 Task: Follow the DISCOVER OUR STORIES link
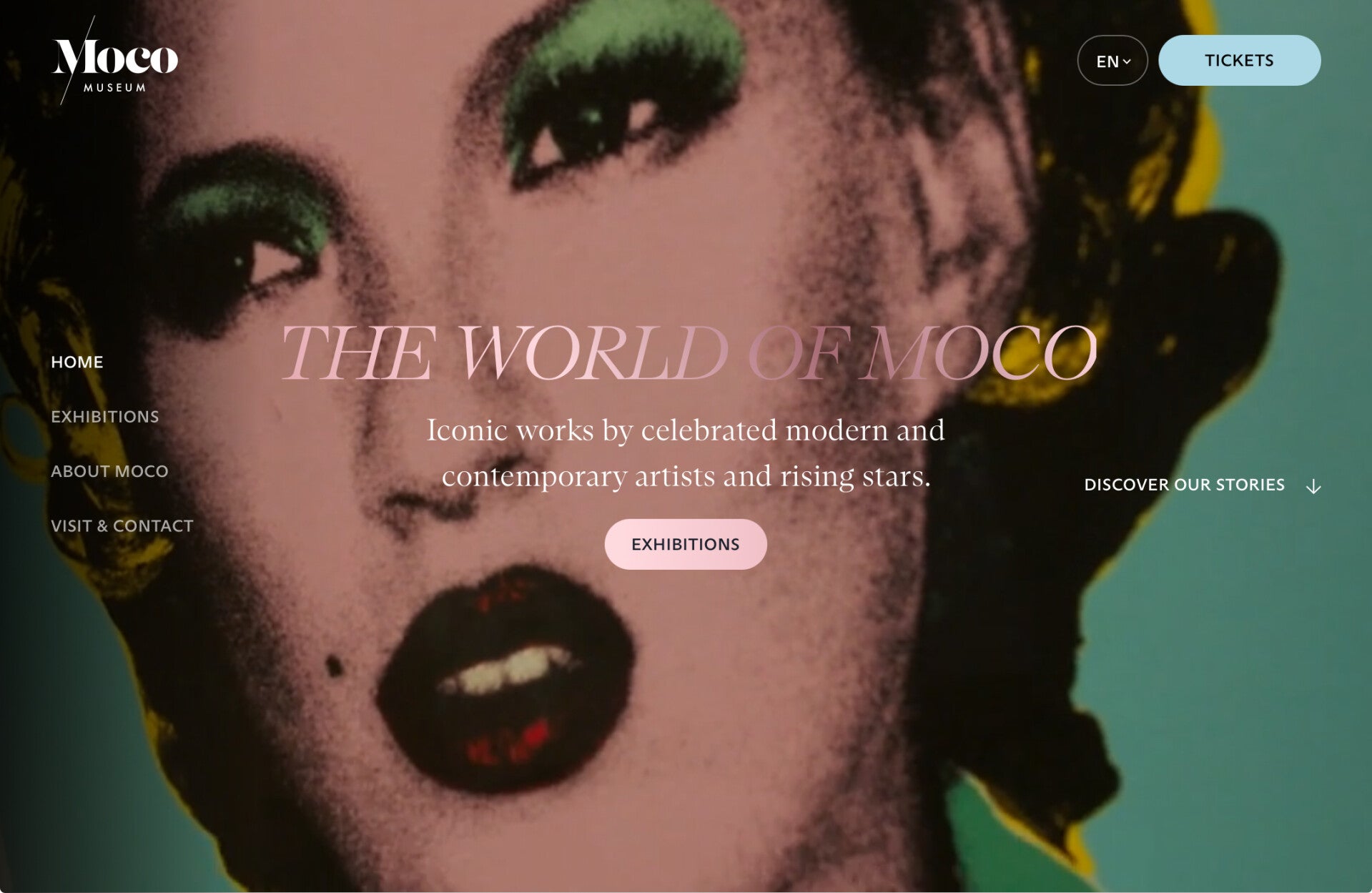pos(1184,485)
